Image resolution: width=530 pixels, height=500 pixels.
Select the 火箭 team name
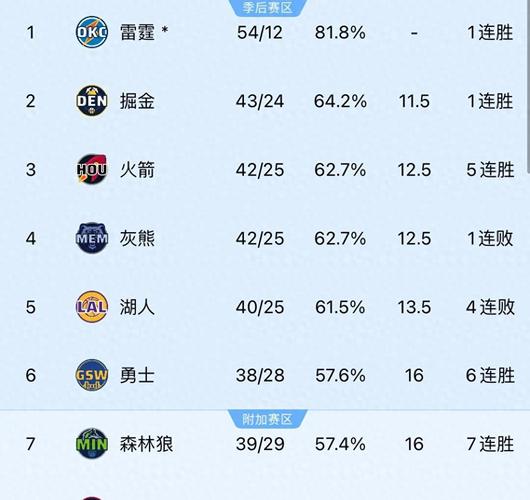[x=137, y=170]
